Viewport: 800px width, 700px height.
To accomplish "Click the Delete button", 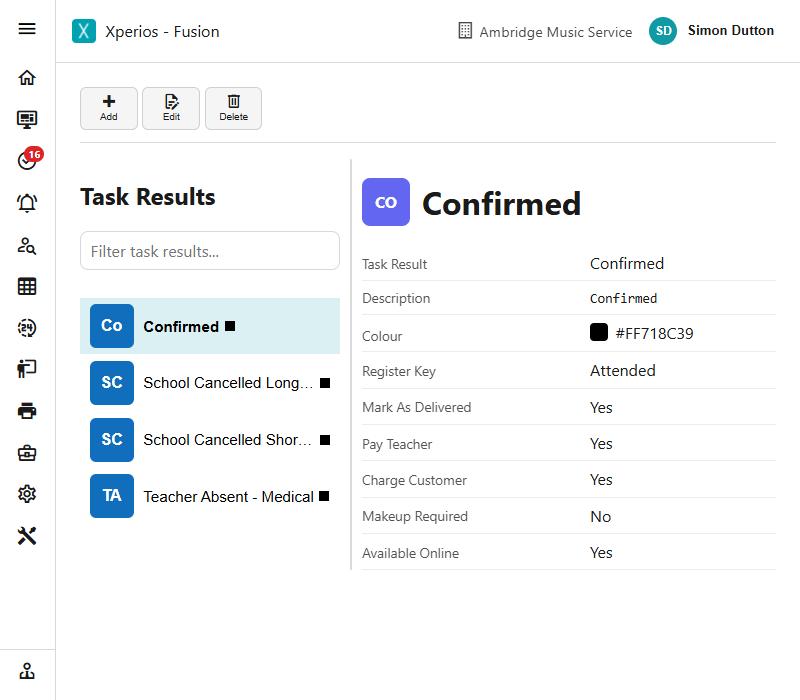I will (x=234, y=108).
